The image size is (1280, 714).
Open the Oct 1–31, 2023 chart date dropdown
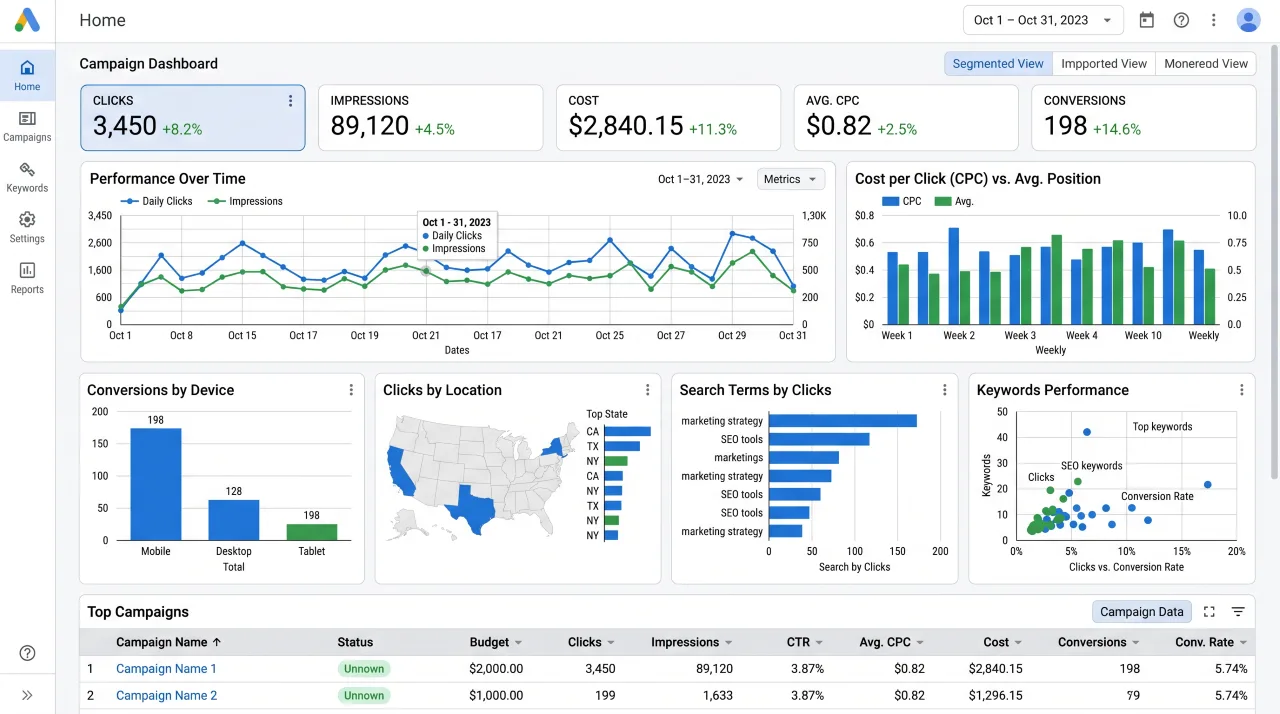click(x=700, y=179)
